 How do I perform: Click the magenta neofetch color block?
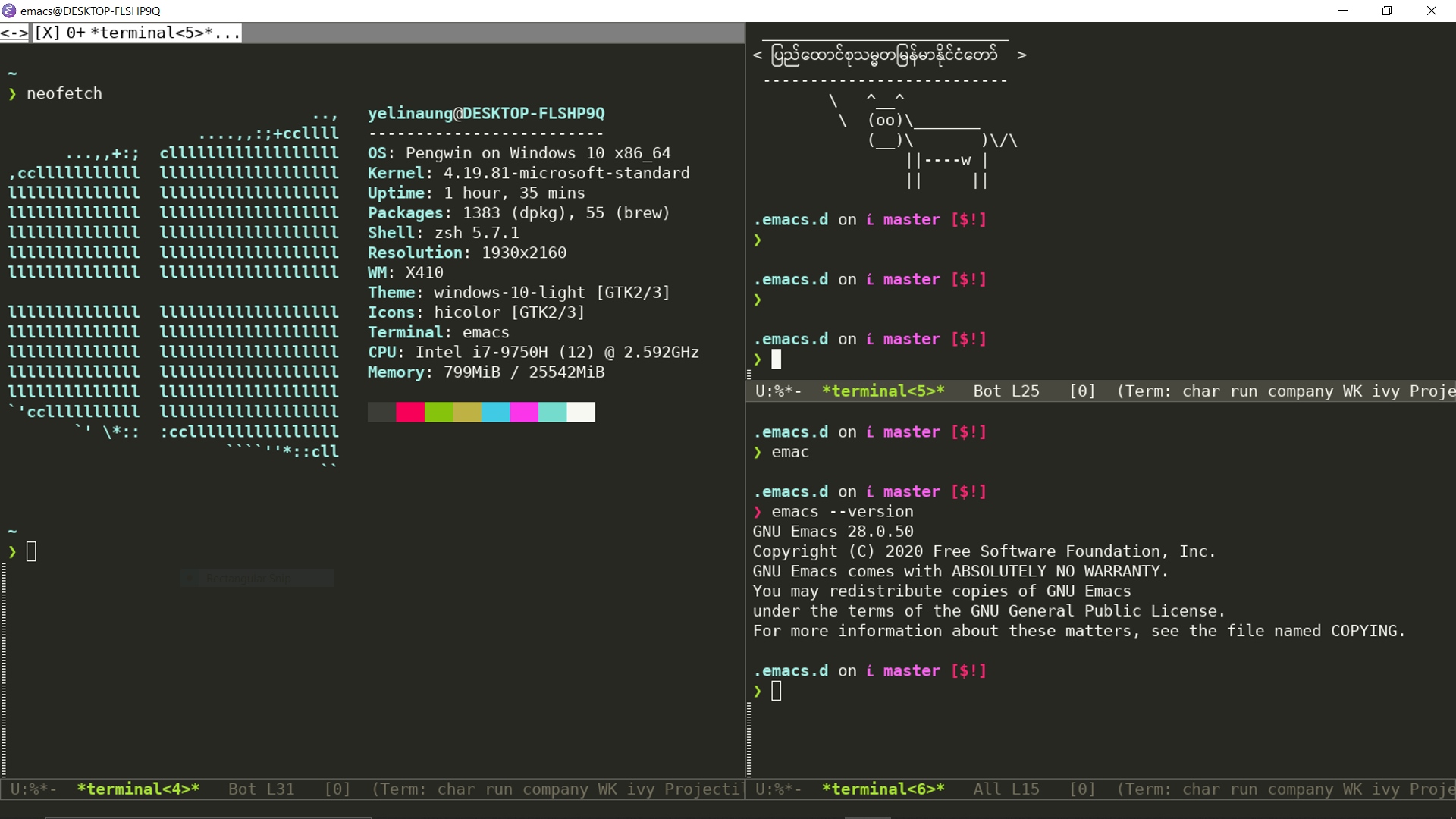point(524,412)
